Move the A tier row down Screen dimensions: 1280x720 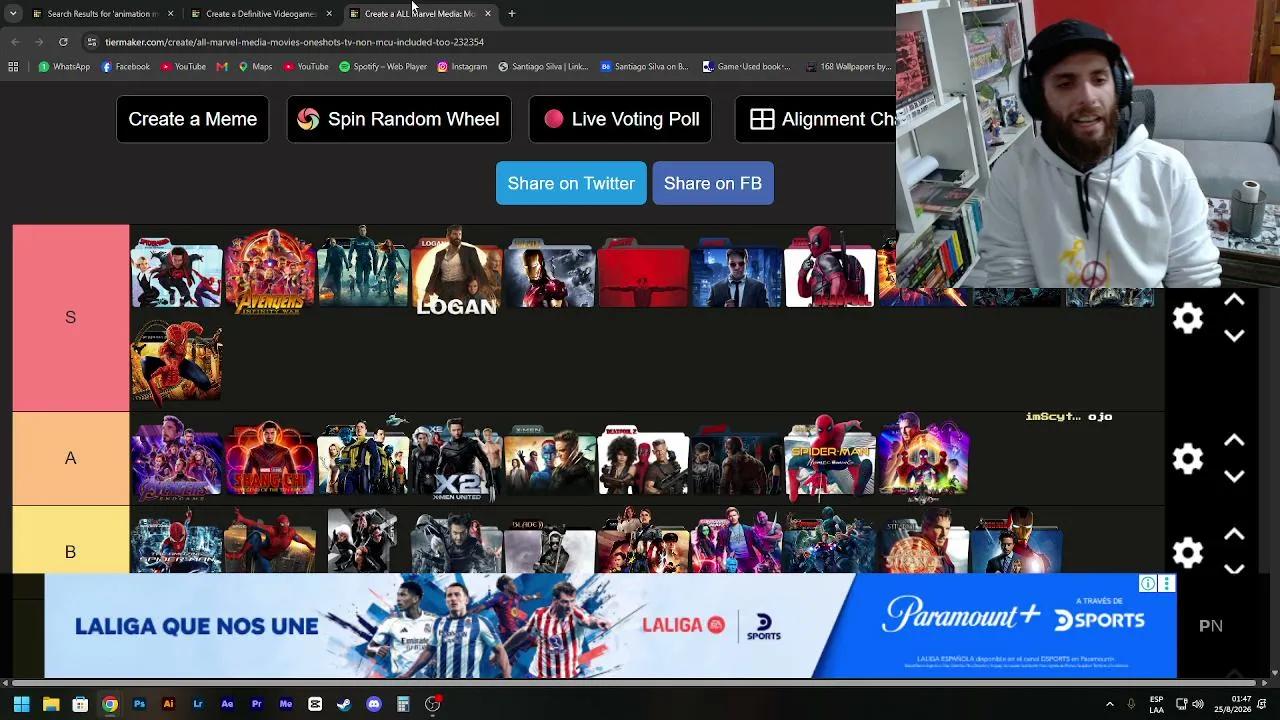1234,476
